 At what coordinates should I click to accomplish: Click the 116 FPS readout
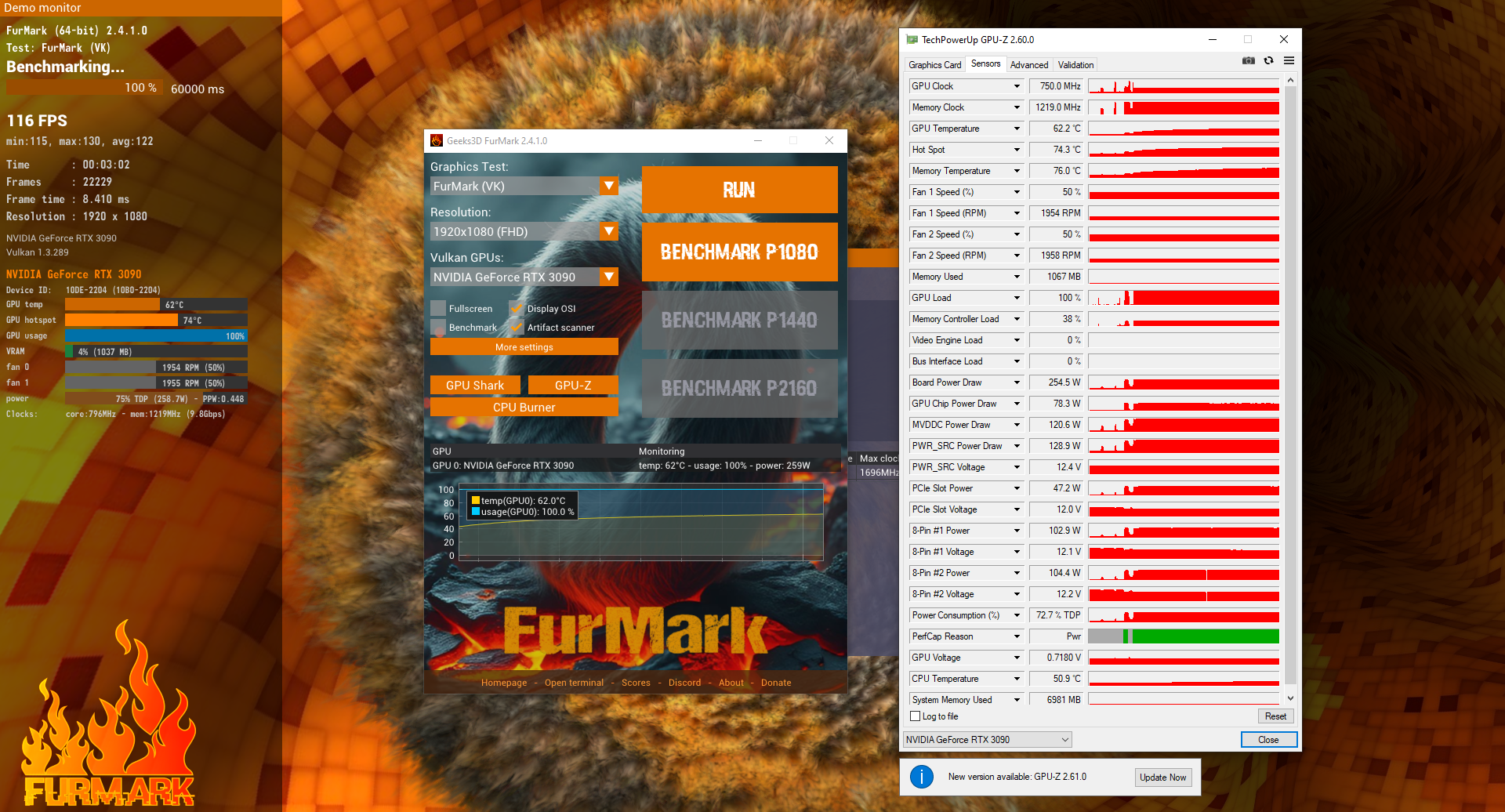(37, 121)
